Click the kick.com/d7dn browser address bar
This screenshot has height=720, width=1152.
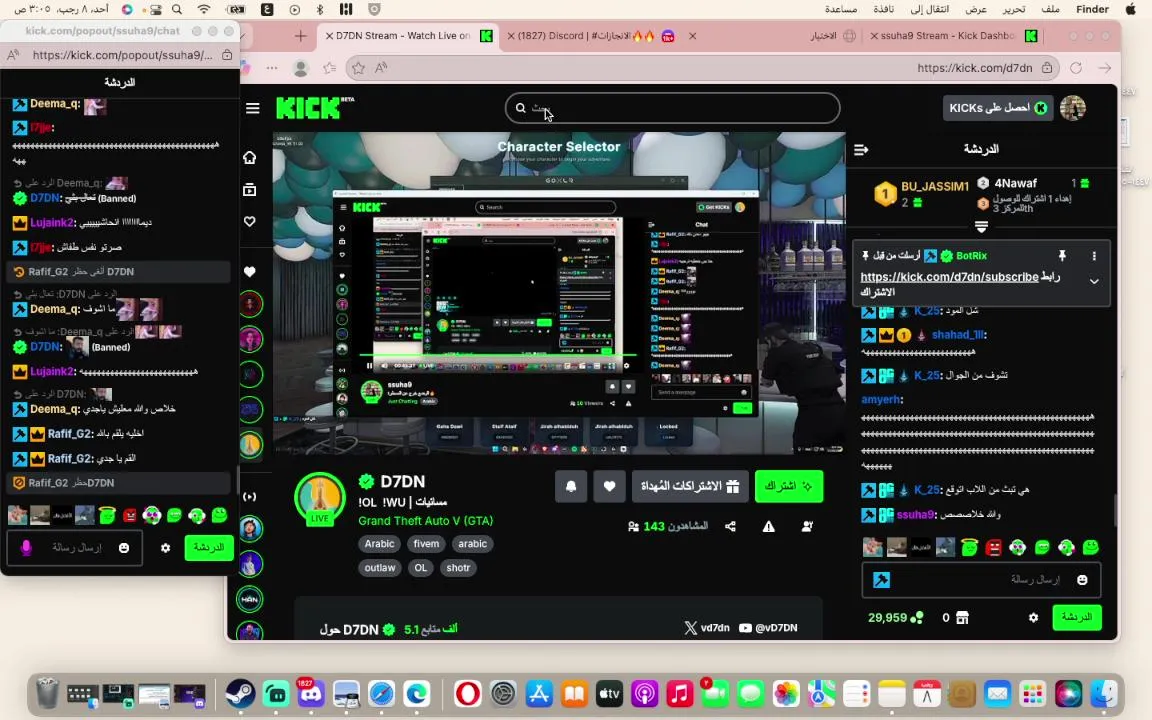702,68
